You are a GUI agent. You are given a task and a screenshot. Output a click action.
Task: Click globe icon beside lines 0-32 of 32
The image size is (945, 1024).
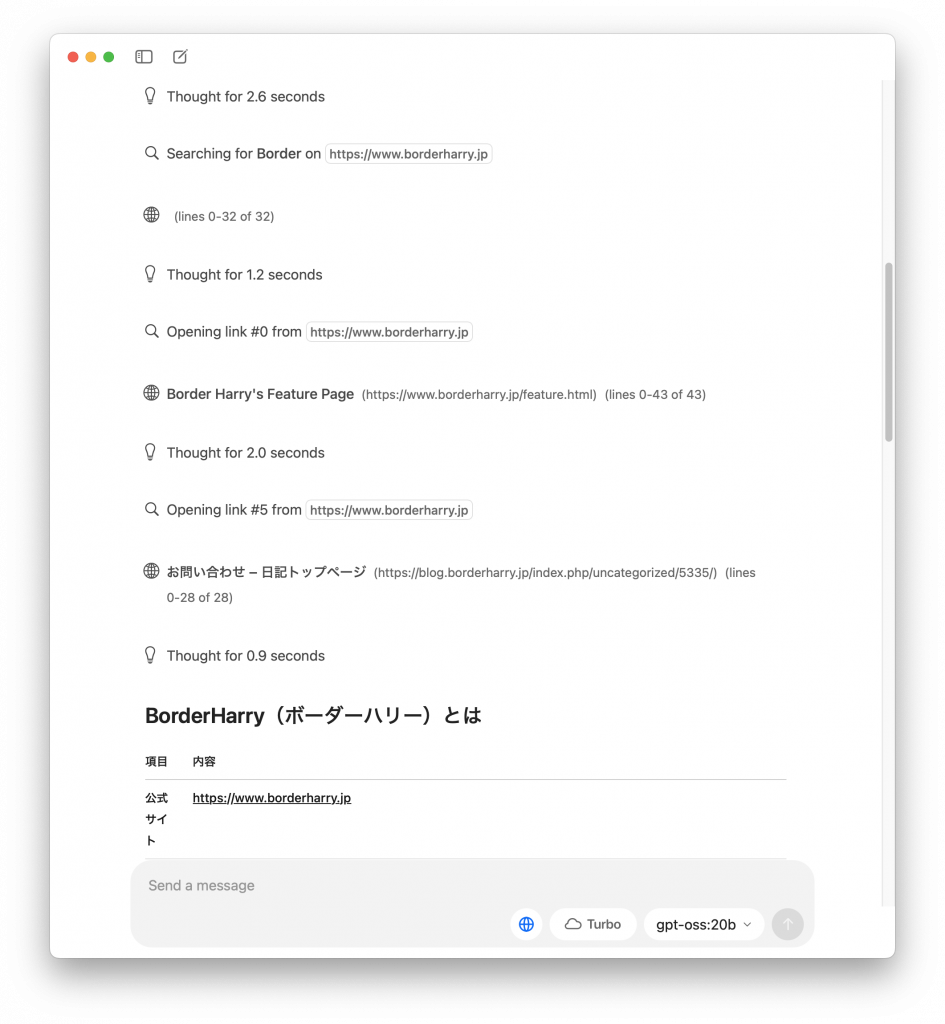(x=152, y=215)
